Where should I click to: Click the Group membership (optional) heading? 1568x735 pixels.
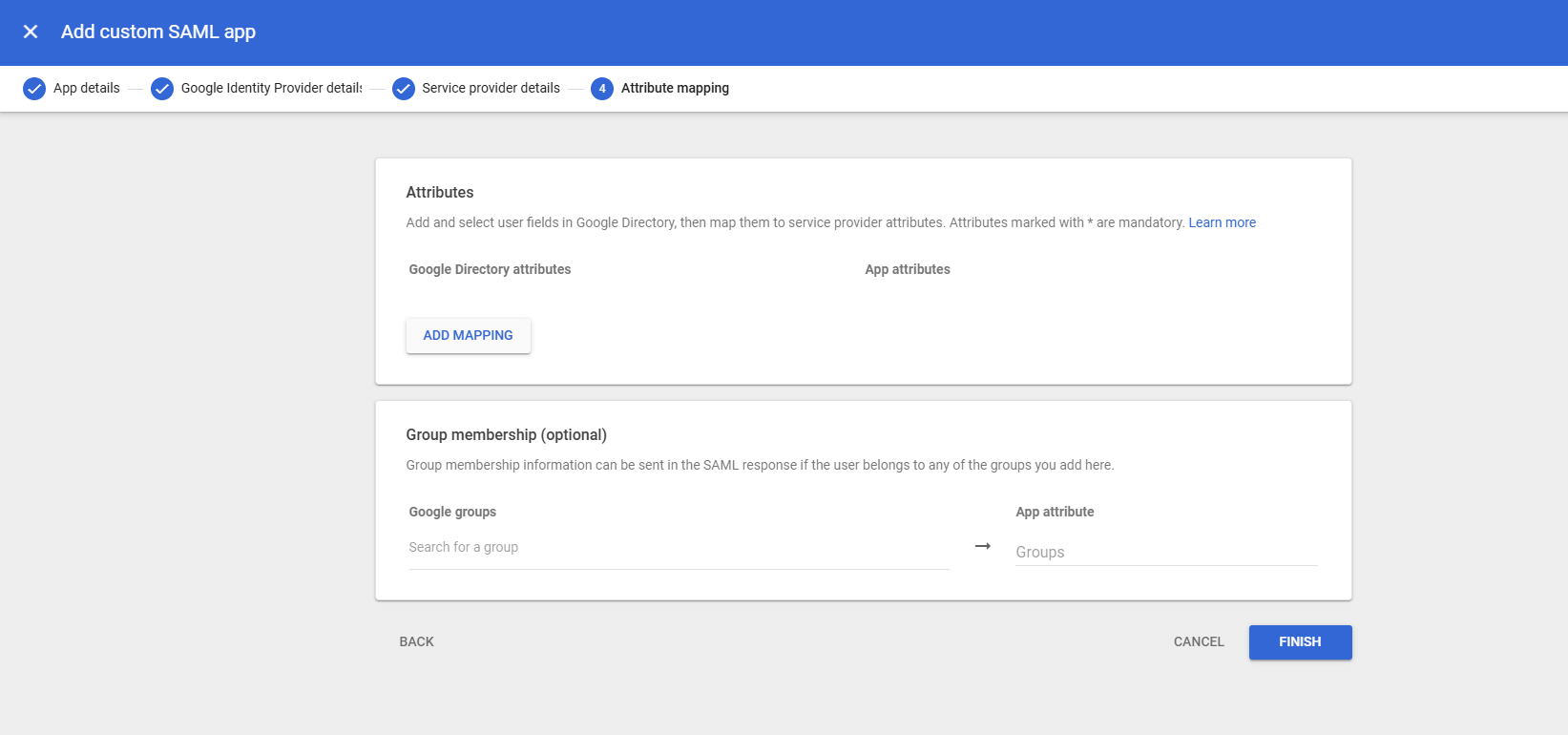tap(506, 434)
